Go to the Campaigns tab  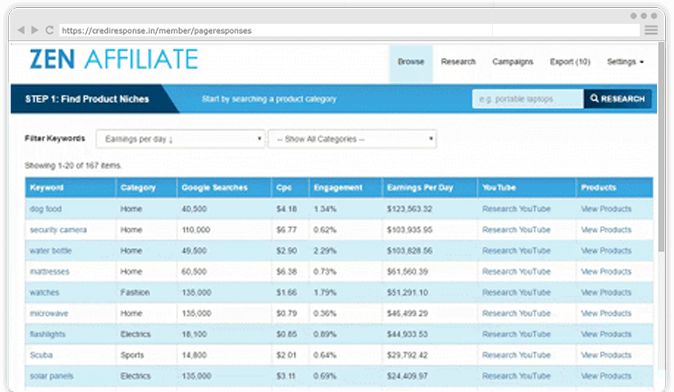512,62
